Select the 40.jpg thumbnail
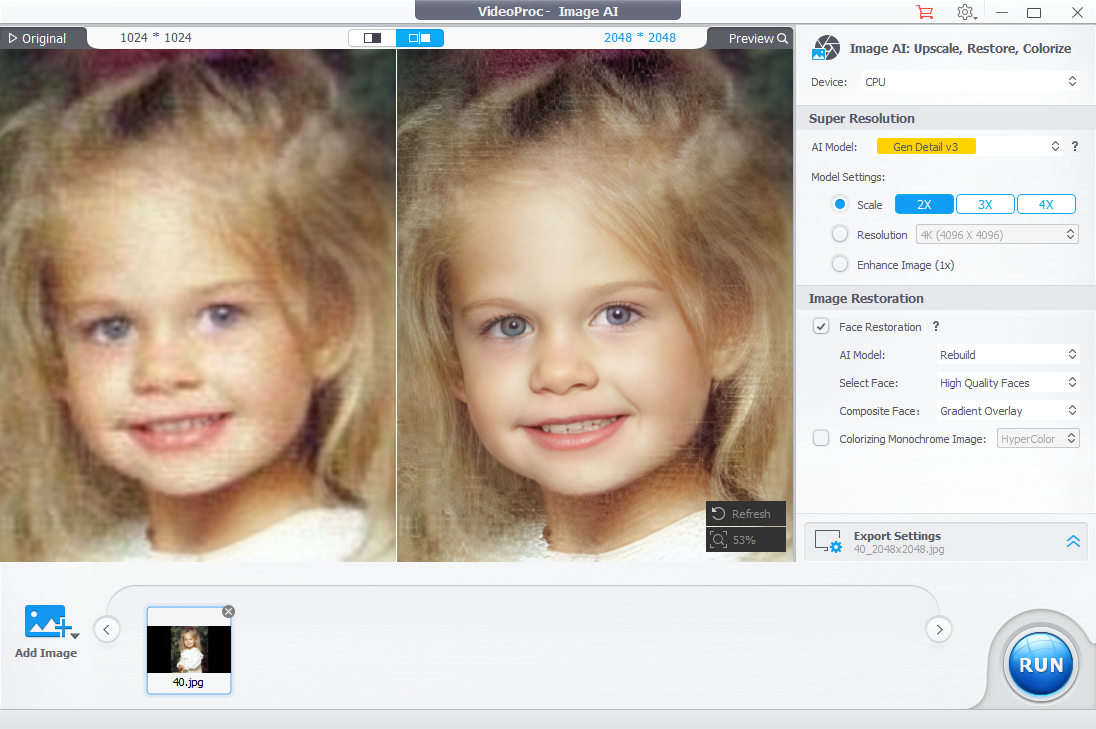This screenshot has height=729, width=1096. coord(189,650)
